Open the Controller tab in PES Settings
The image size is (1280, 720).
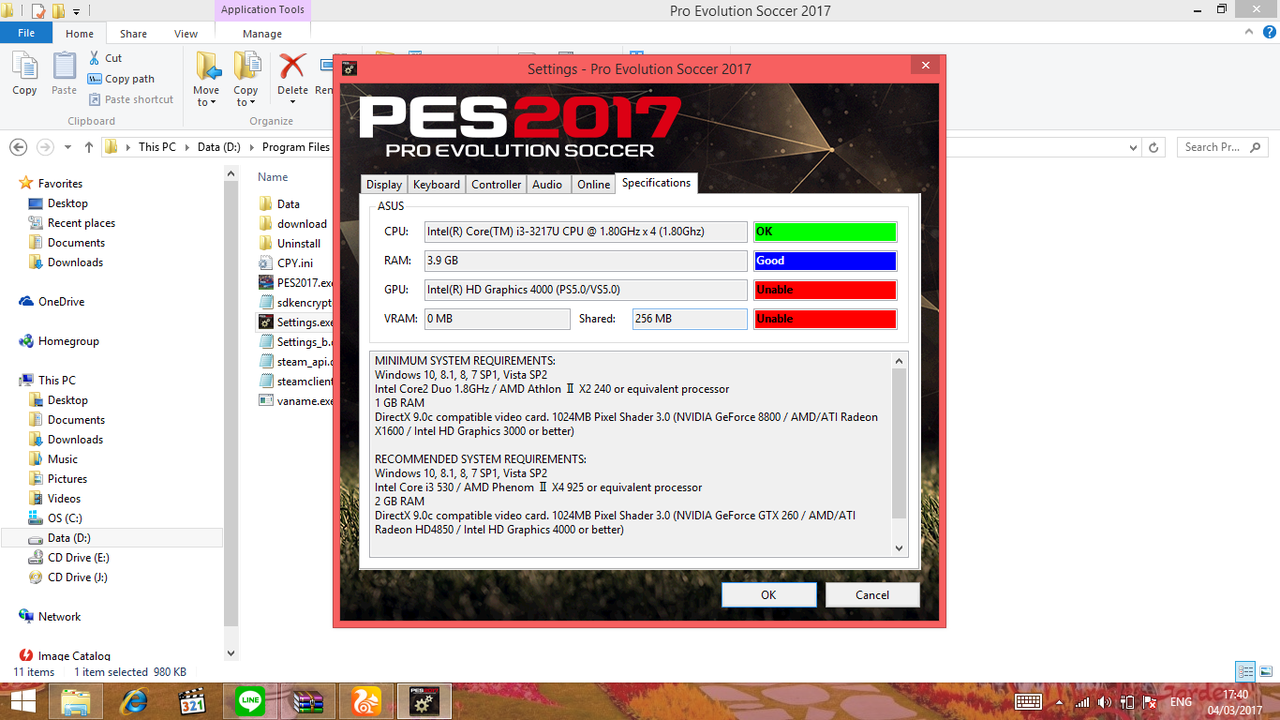coord(496,184)
